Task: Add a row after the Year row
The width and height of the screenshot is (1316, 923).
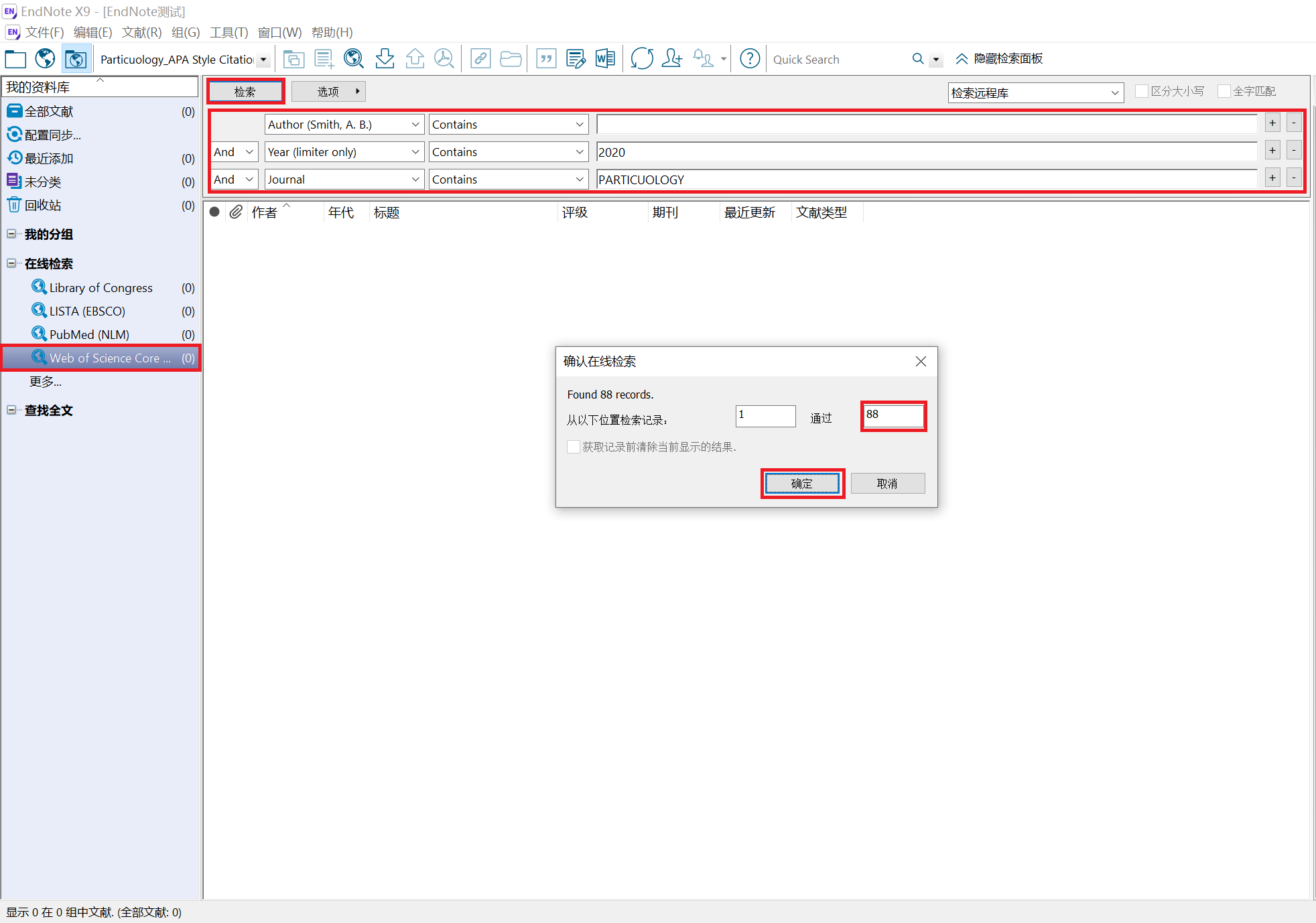Action: click(x=1272, y=151)
